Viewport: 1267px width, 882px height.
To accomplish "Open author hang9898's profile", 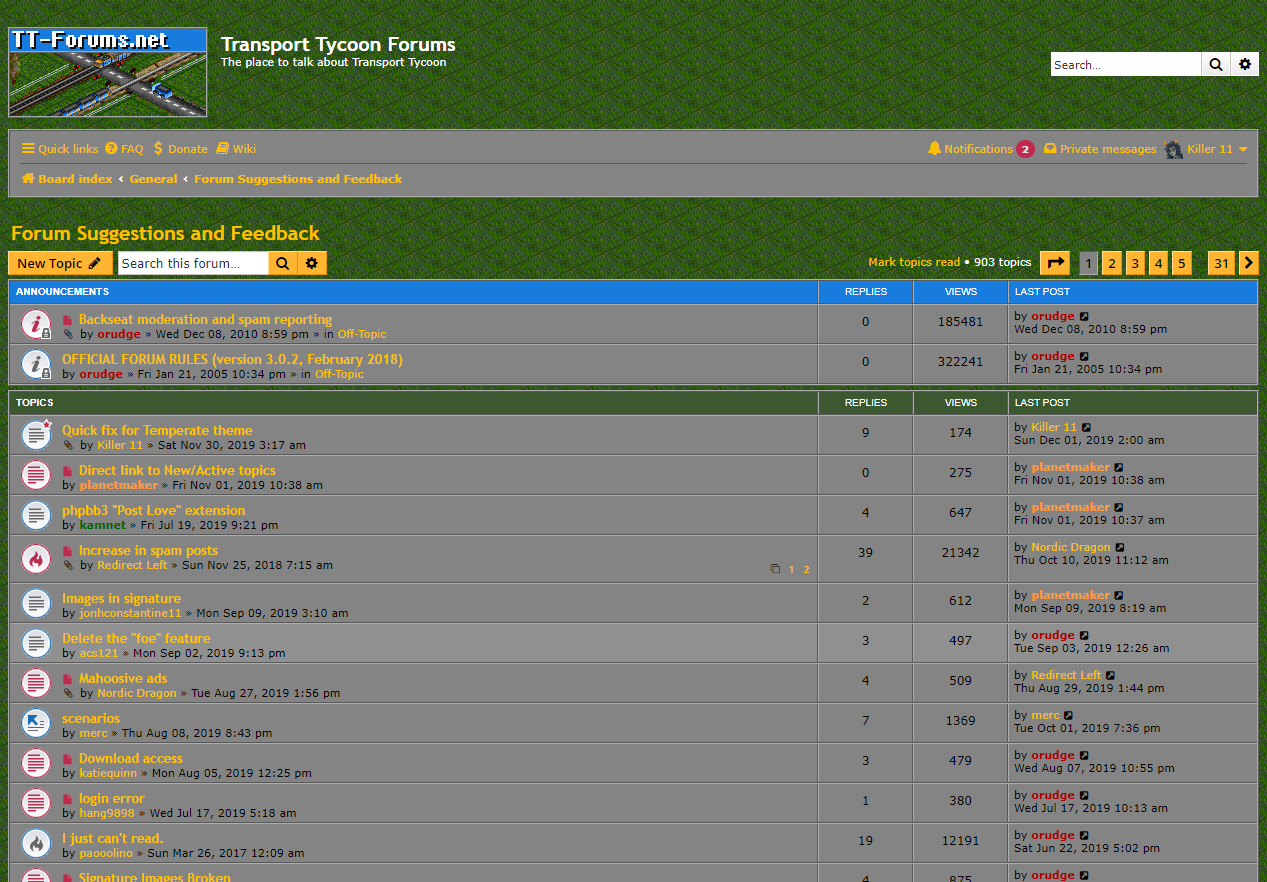I will click(x=107, y=813).
